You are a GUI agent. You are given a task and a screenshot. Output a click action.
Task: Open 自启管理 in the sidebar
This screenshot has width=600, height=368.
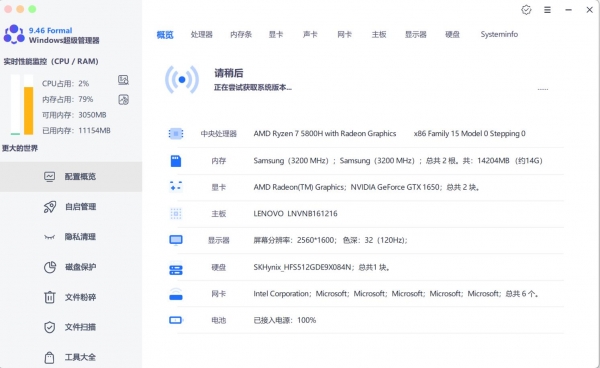click(x=71, y=207)
